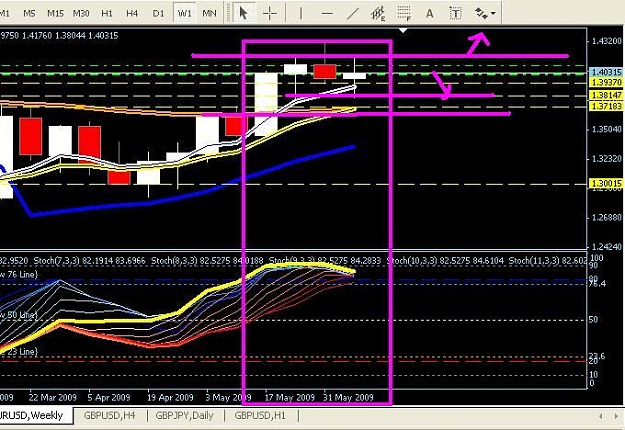Click the current price label 1.40315
The image size is (625, 430).
click(x=607, y=72)
